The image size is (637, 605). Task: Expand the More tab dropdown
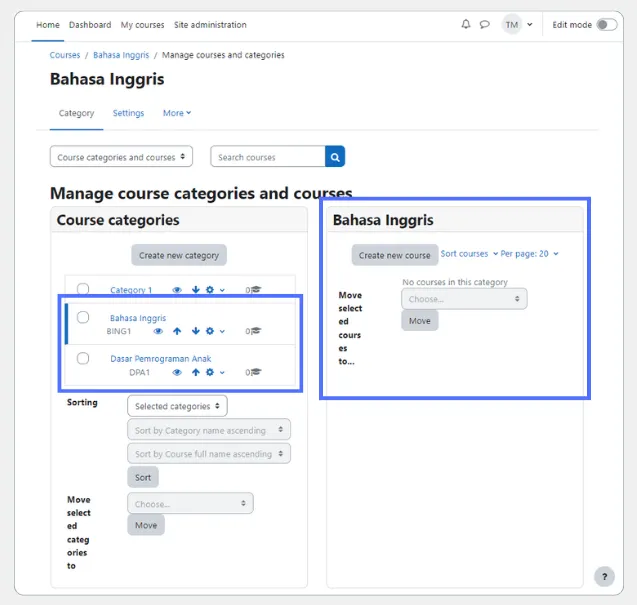pos(177,113)
